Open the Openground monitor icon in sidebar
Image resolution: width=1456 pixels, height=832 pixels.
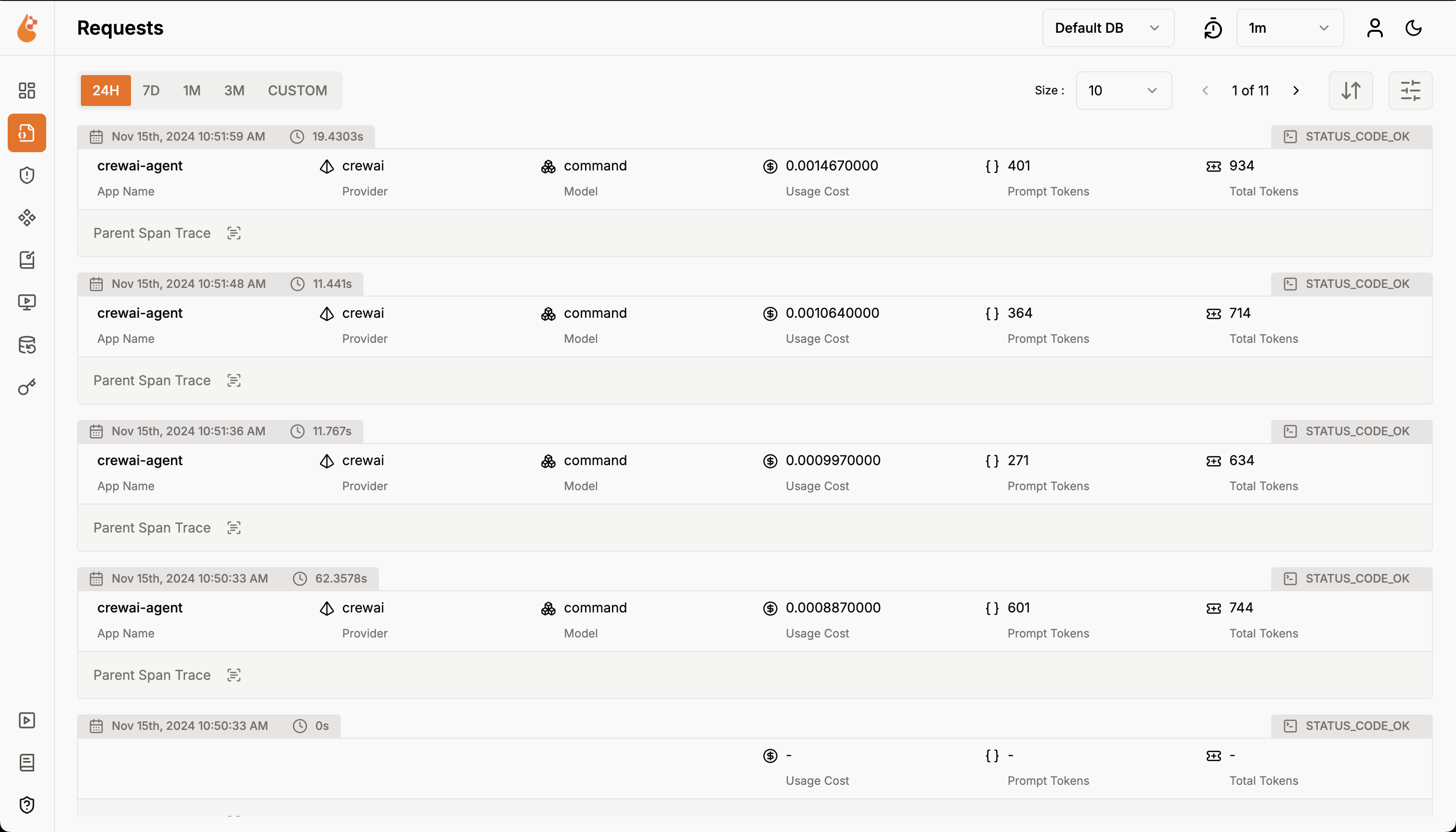click(x=26, y=302)
